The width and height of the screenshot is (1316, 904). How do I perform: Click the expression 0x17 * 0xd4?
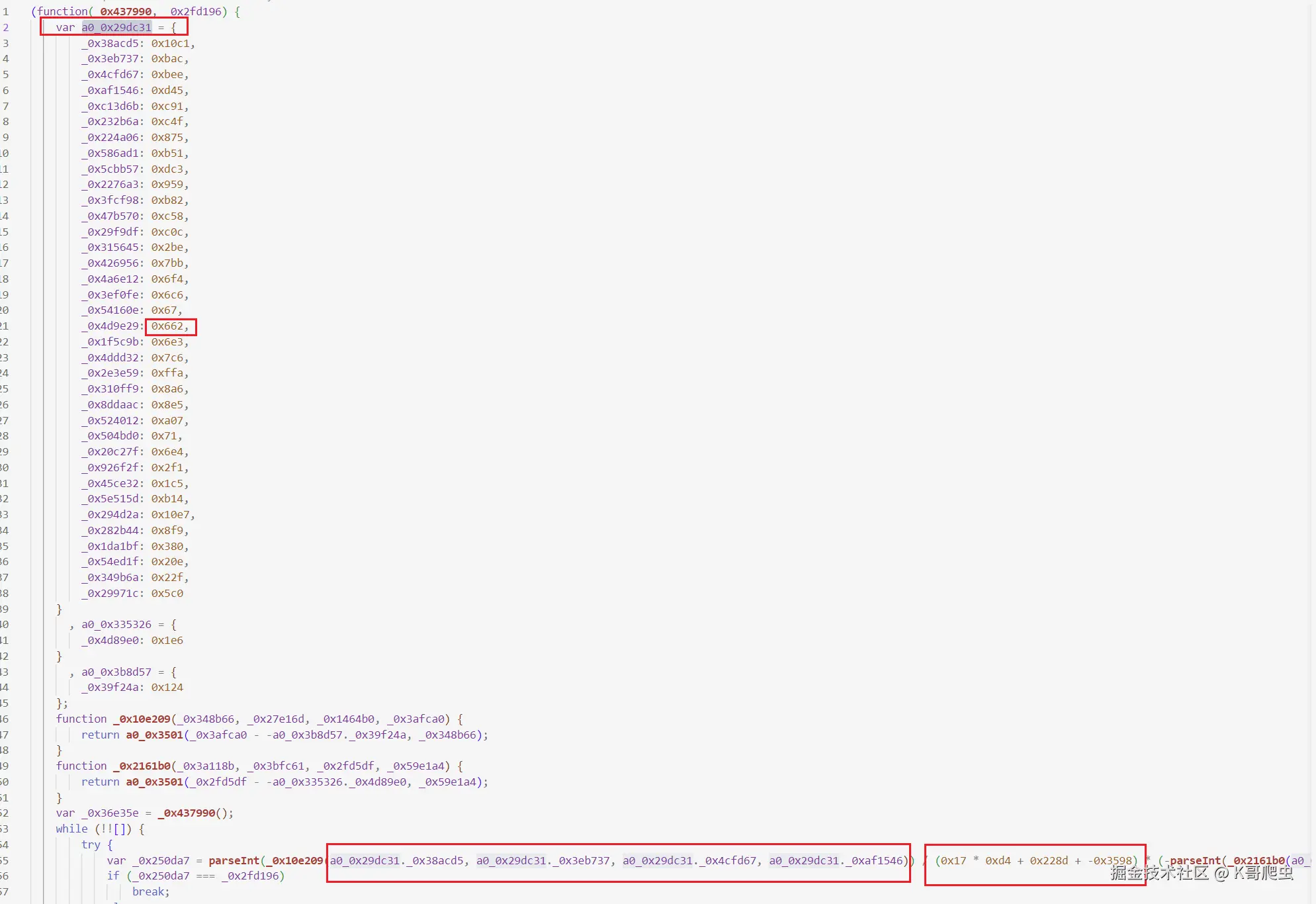point(976,860)
